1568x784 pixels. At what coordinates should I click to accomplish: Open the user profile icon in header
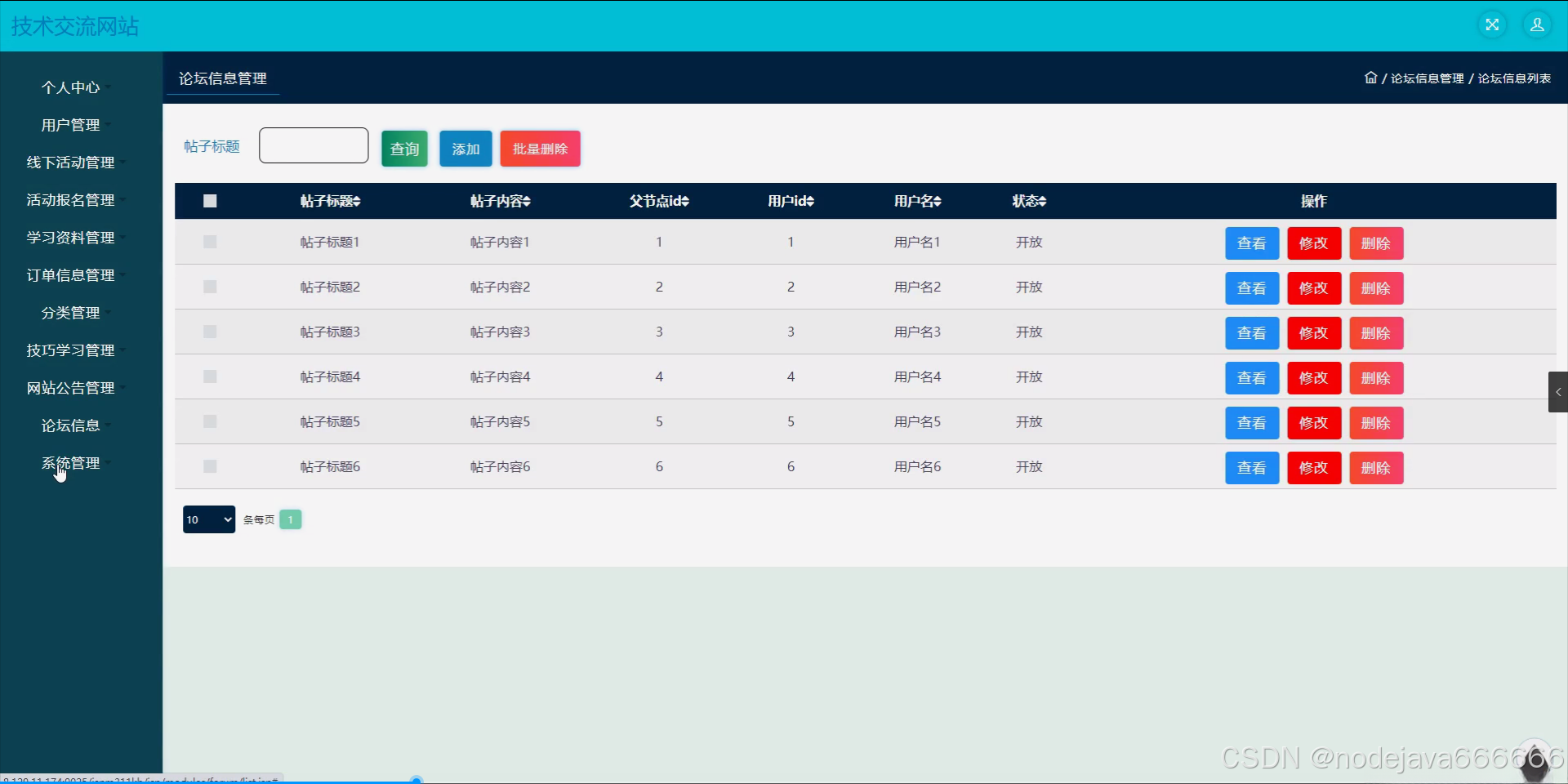tap(1537, 24)
